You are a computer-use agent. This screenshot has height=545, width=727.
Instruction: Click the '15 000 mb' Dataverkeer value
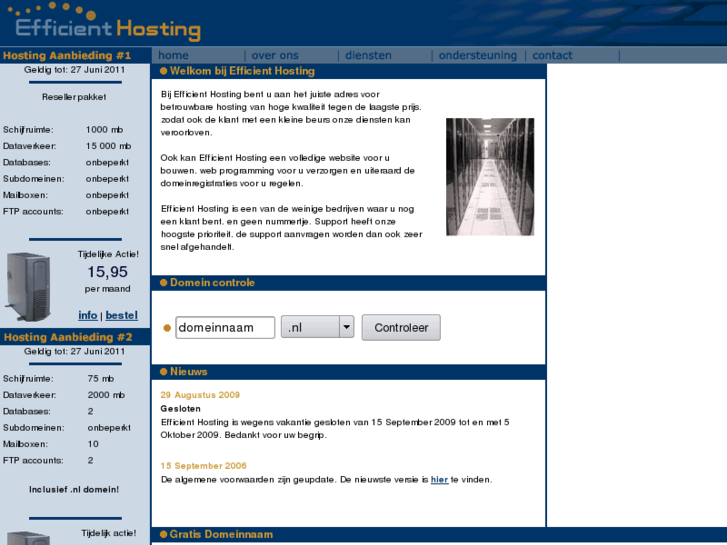108,146
